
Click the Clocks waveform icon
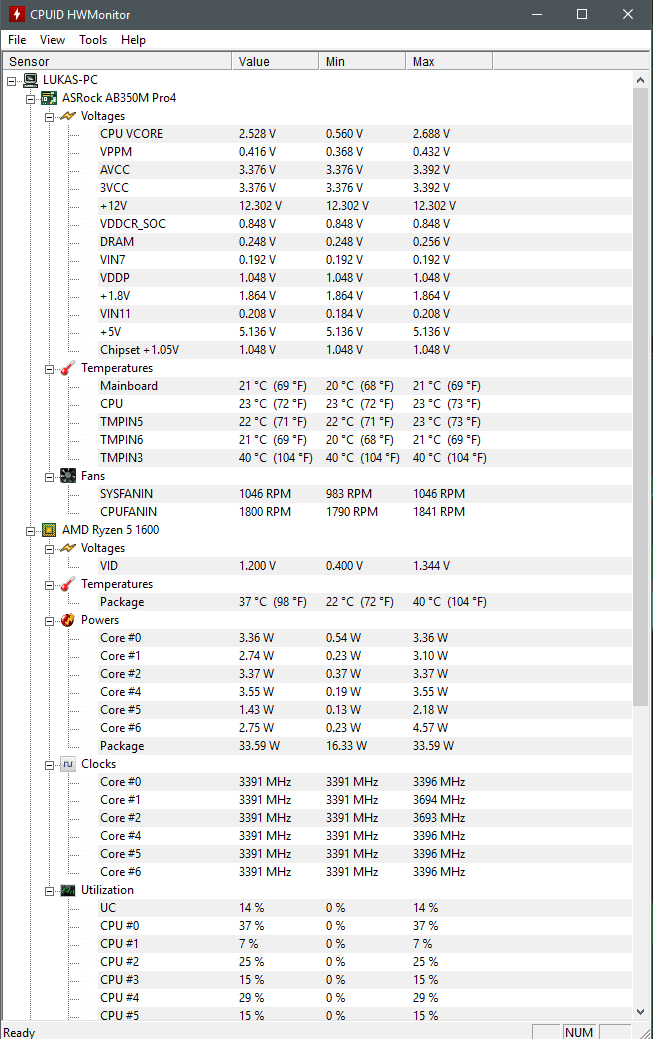coord(68,764)
